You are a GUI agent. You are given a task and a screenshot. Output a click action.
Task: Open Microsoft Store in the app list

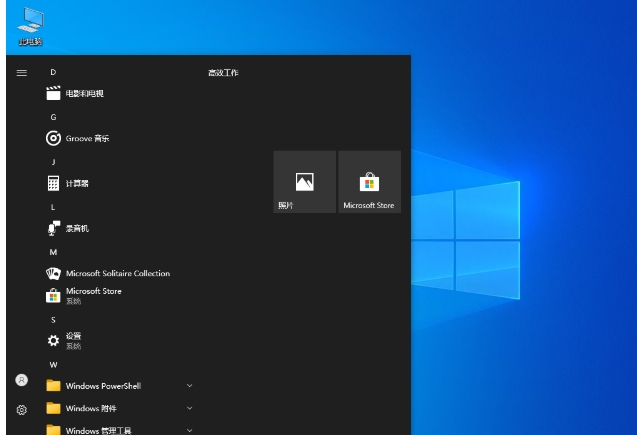click(93, 295)
